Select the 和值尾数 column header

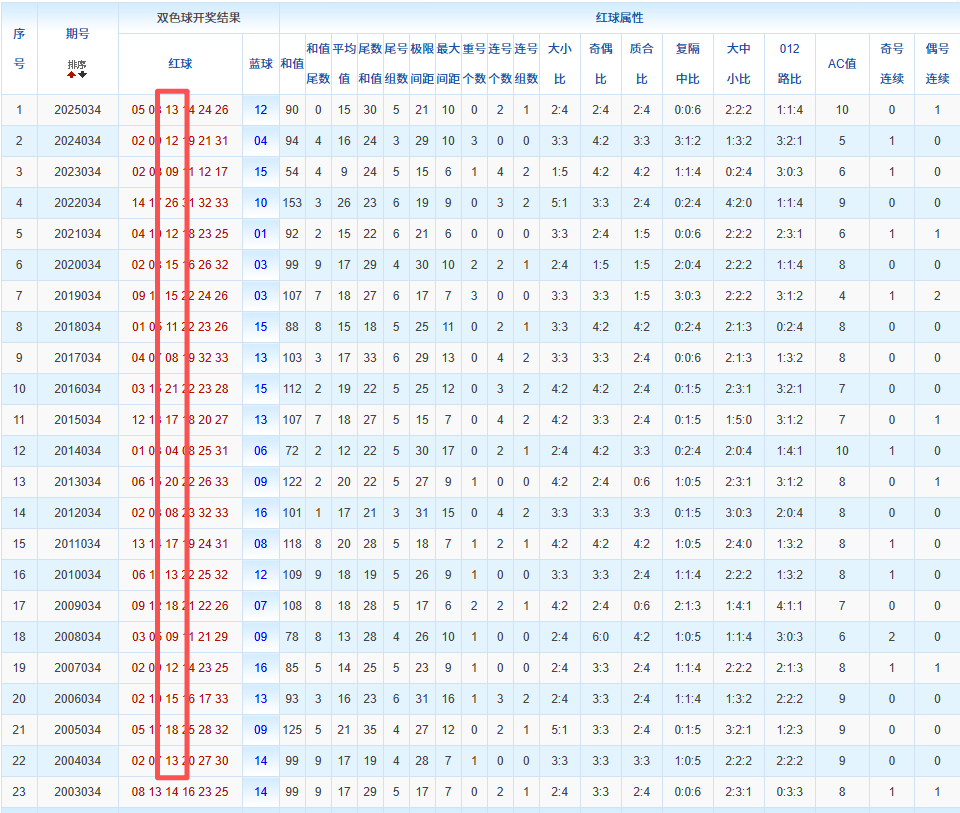pos(318,64)
